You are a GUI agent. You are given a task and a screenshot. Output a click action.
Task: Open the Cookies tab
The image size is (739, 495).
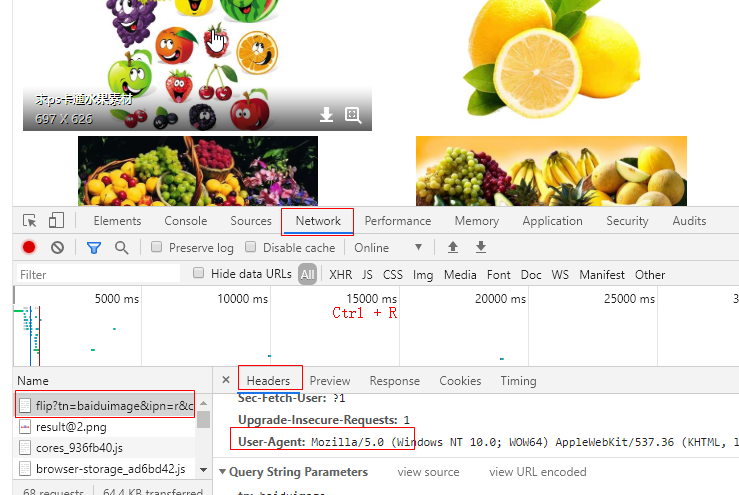pos(460,381)
